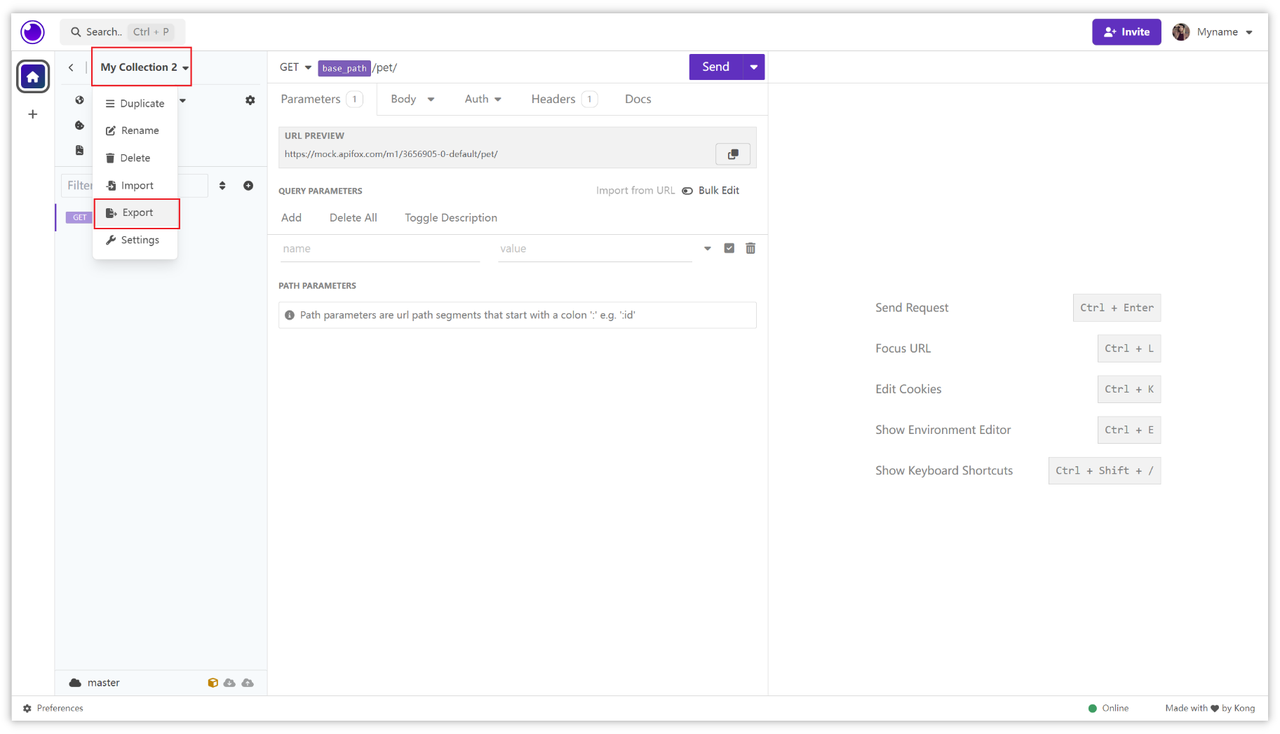The image size is (1280, 734).
Task: Click the Online status indicator
Action: point(1108,708)
